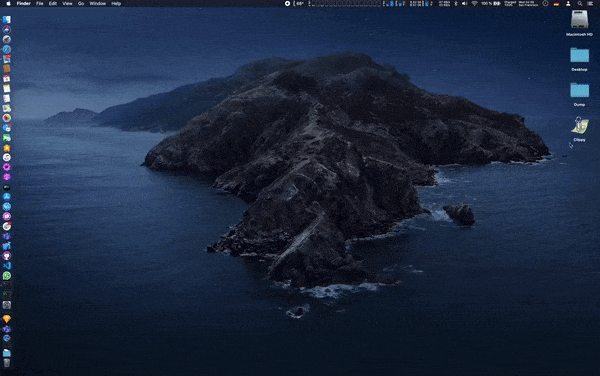The image size is (600, 376).
Task: Open the Apple menu
Action: click(x=8, y=3)
